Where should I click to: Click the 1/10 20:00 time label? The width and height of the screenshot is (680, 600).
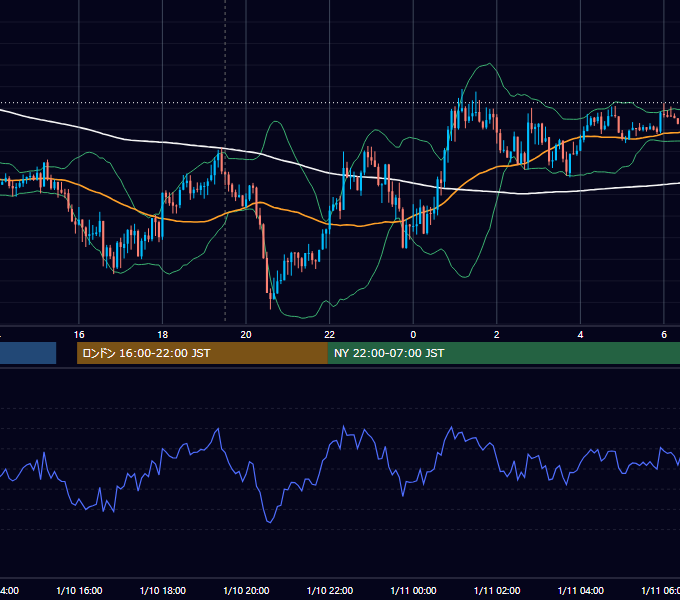click(x=246, y=590)
